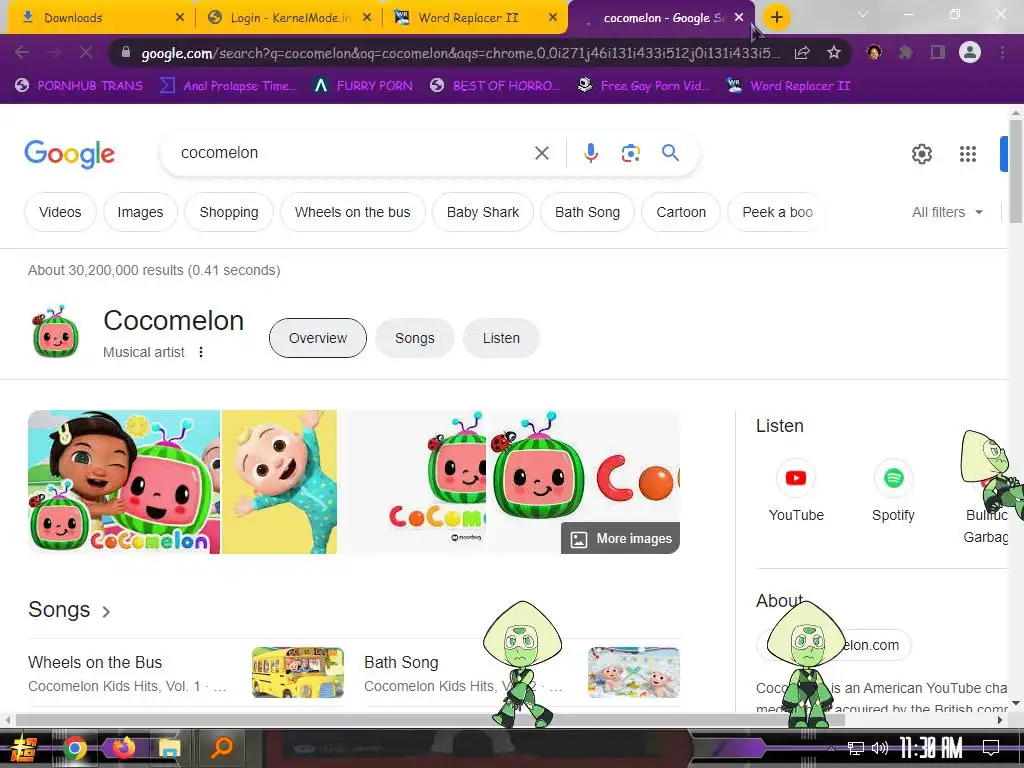This screenshot has height=768, width=1024.
Task: Stop loading the page
Action: (86, 52)
